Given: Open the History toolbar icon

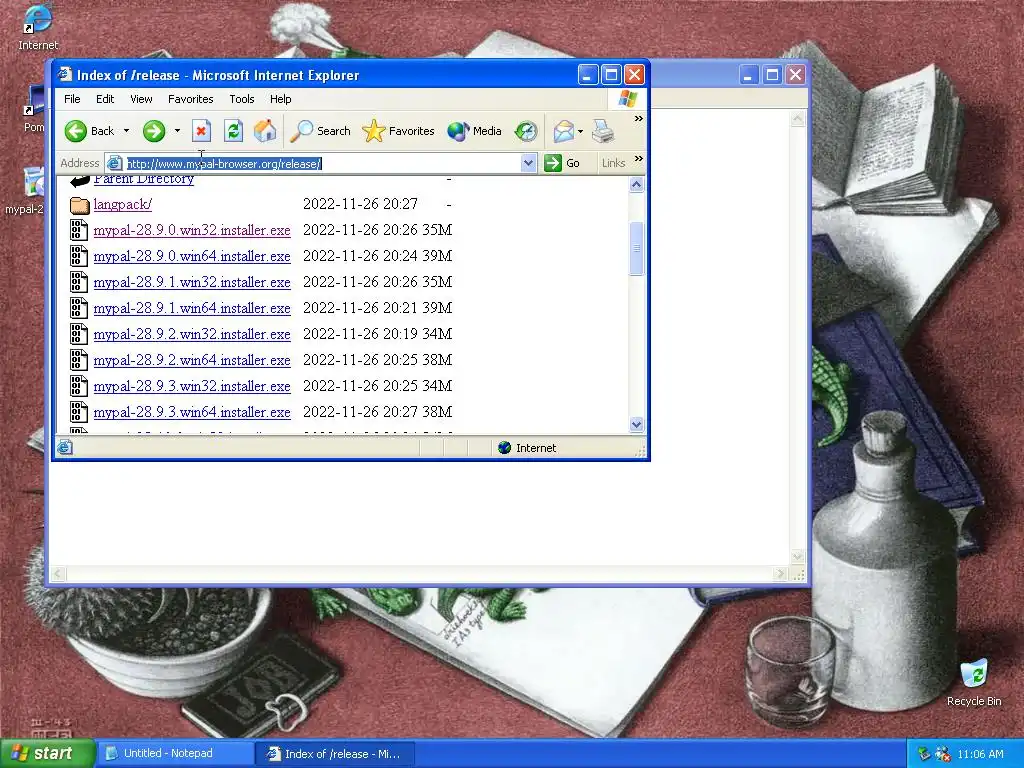Looking at the screenshot, I should click(526, 131).
